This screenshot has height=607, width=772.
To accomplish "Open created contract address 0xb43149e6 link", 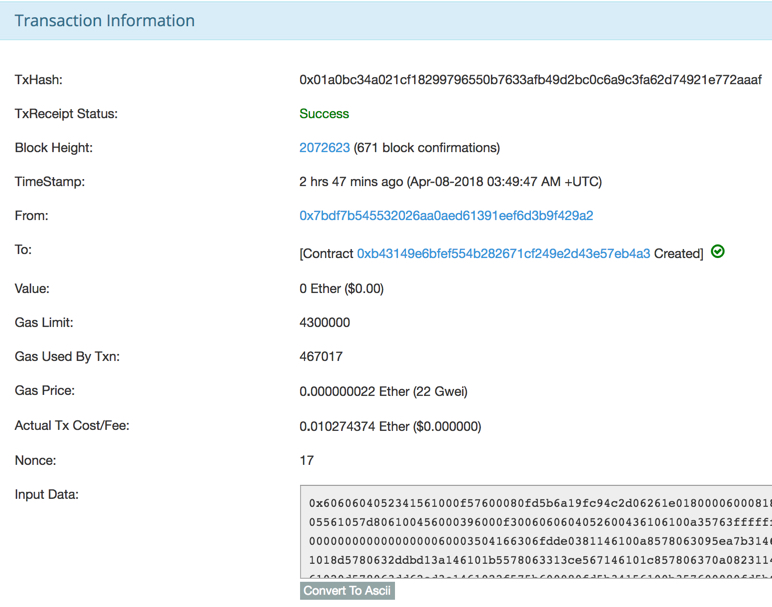I will (x=503, y=253).
